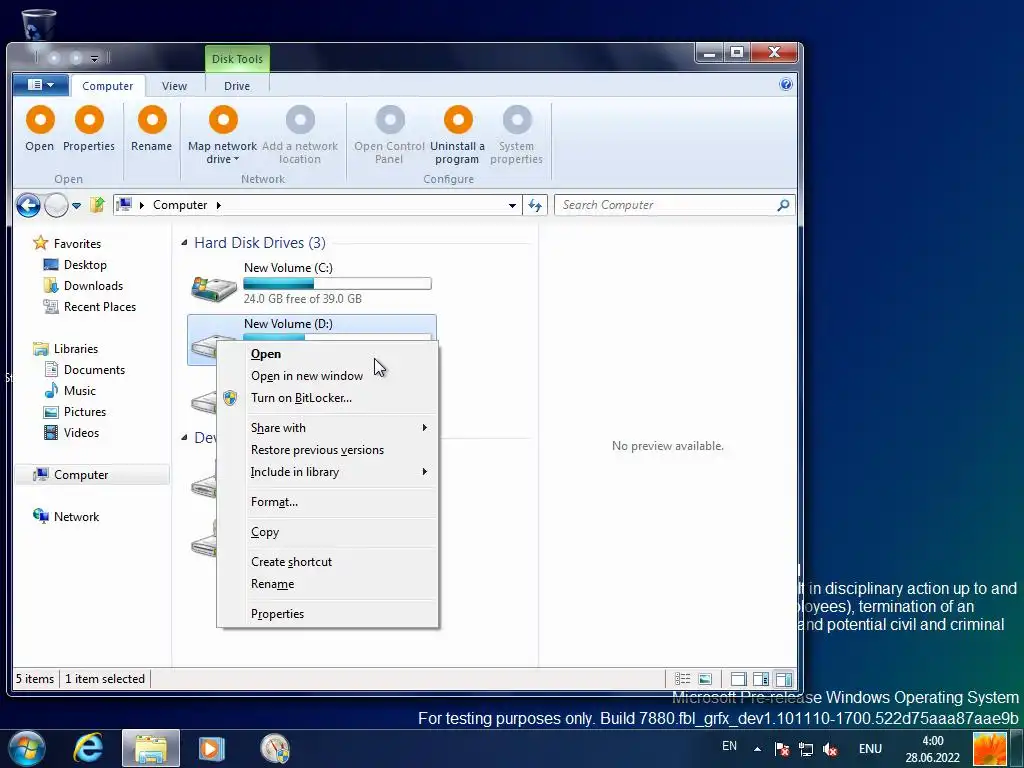Click the Rename ribbon icon

(152, 120)
